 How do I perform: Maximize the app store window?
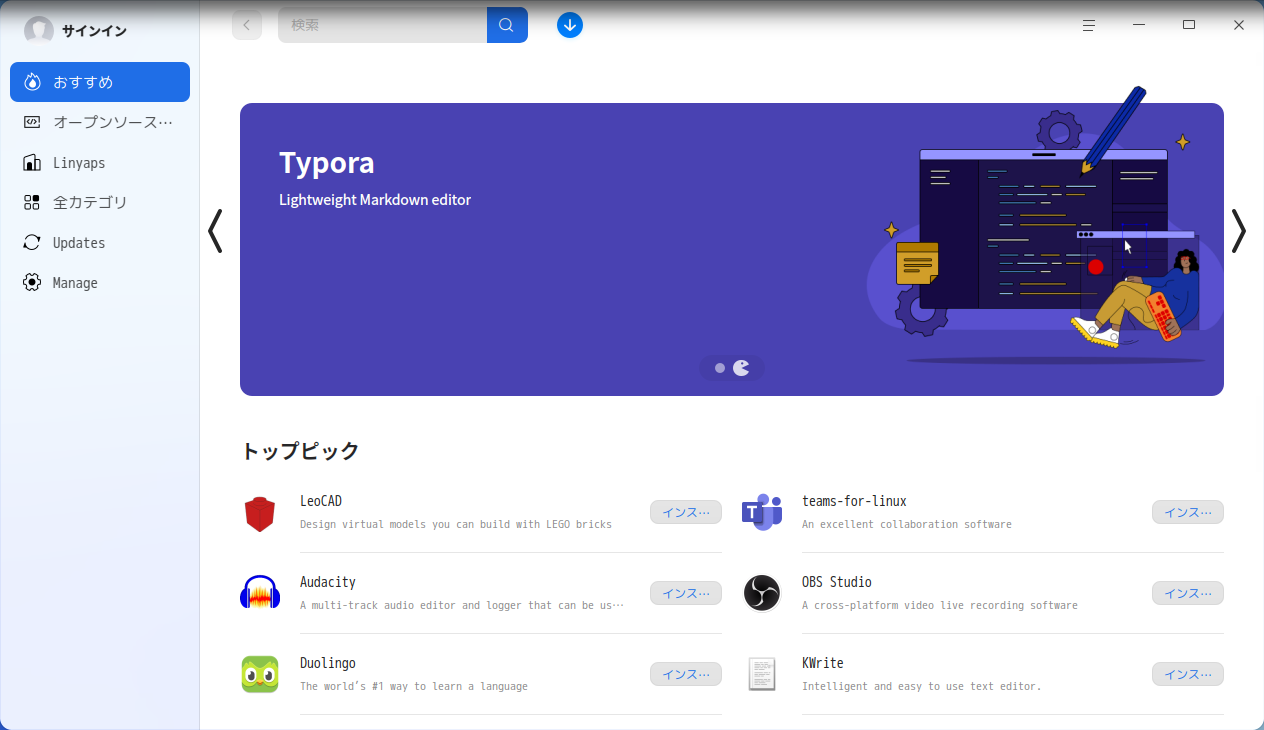1189,25
